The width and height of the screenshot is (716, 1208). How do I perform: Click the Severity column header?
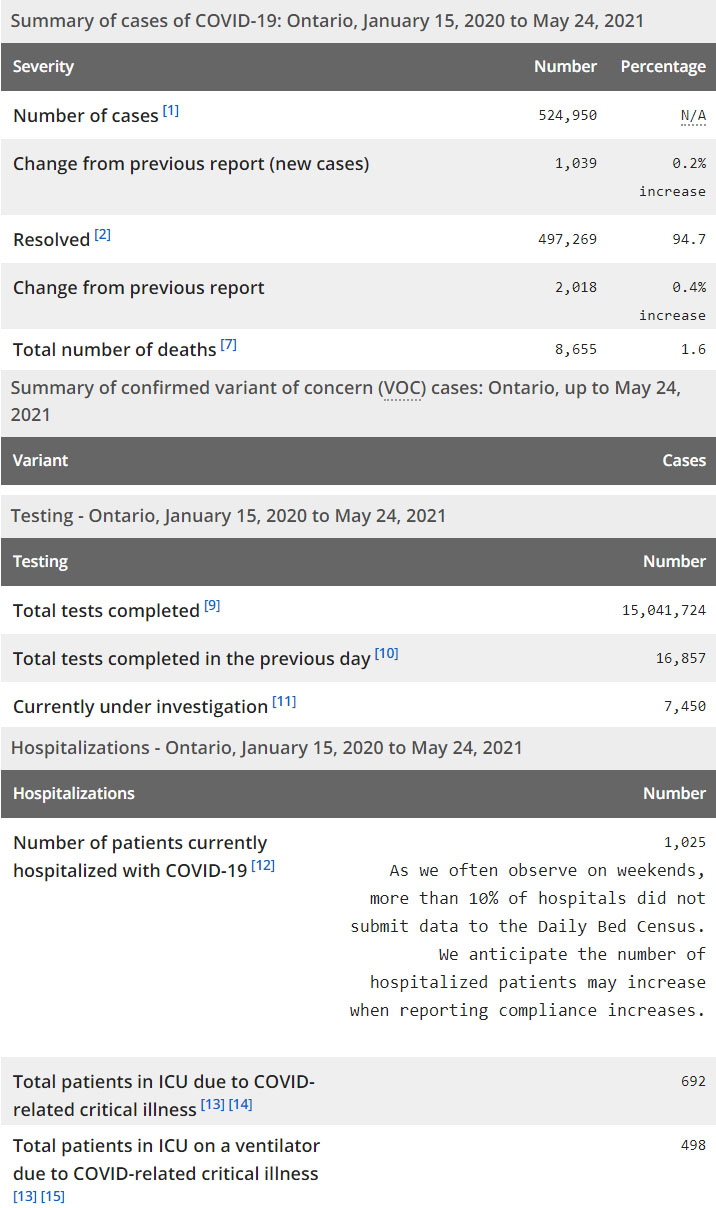point(44,67)
